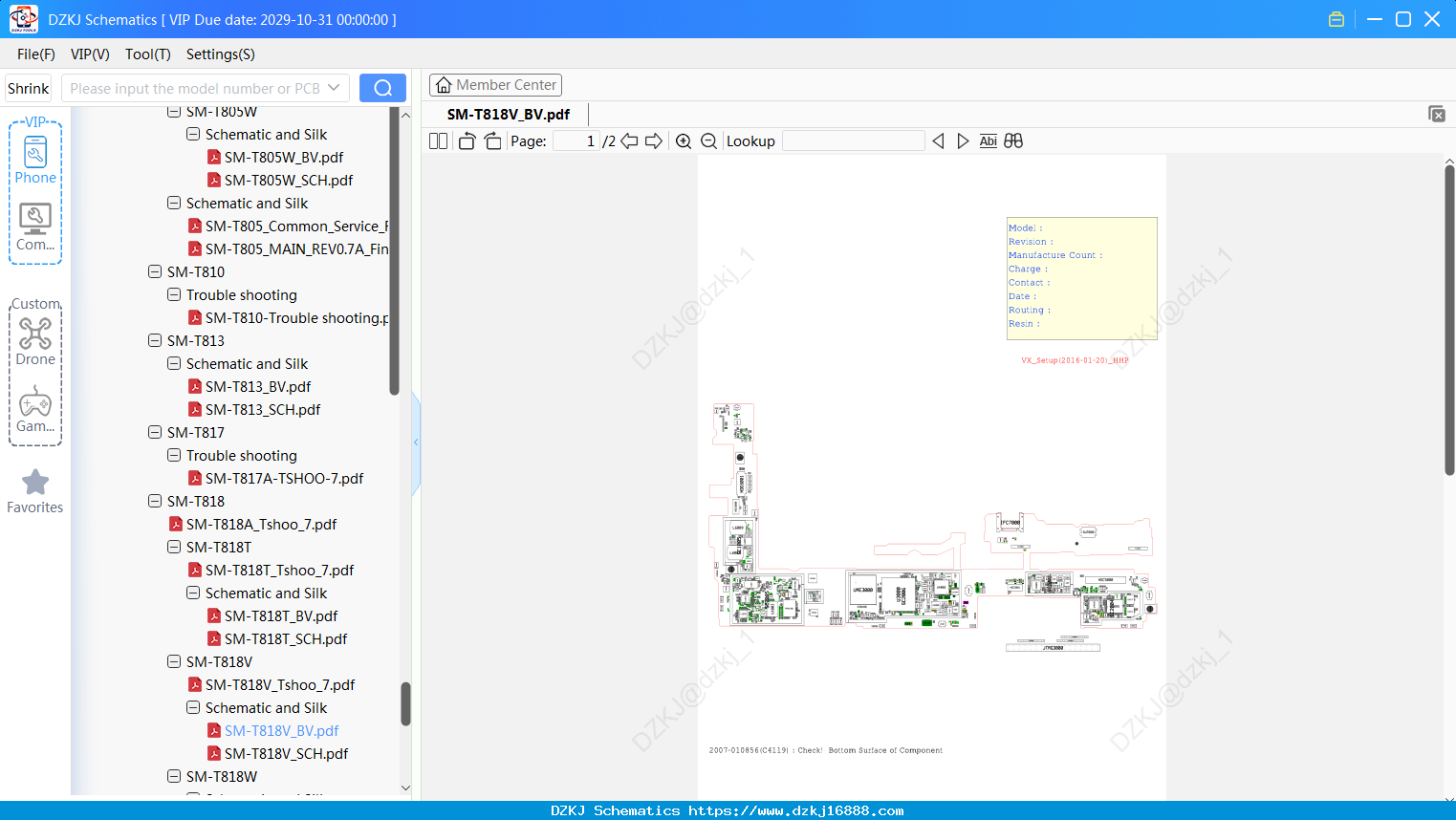Open SM-T818A_Tshoo_7.pdf in the tree
The width and height of the screenshot is (1456, 820).
[x=262, y=524]
